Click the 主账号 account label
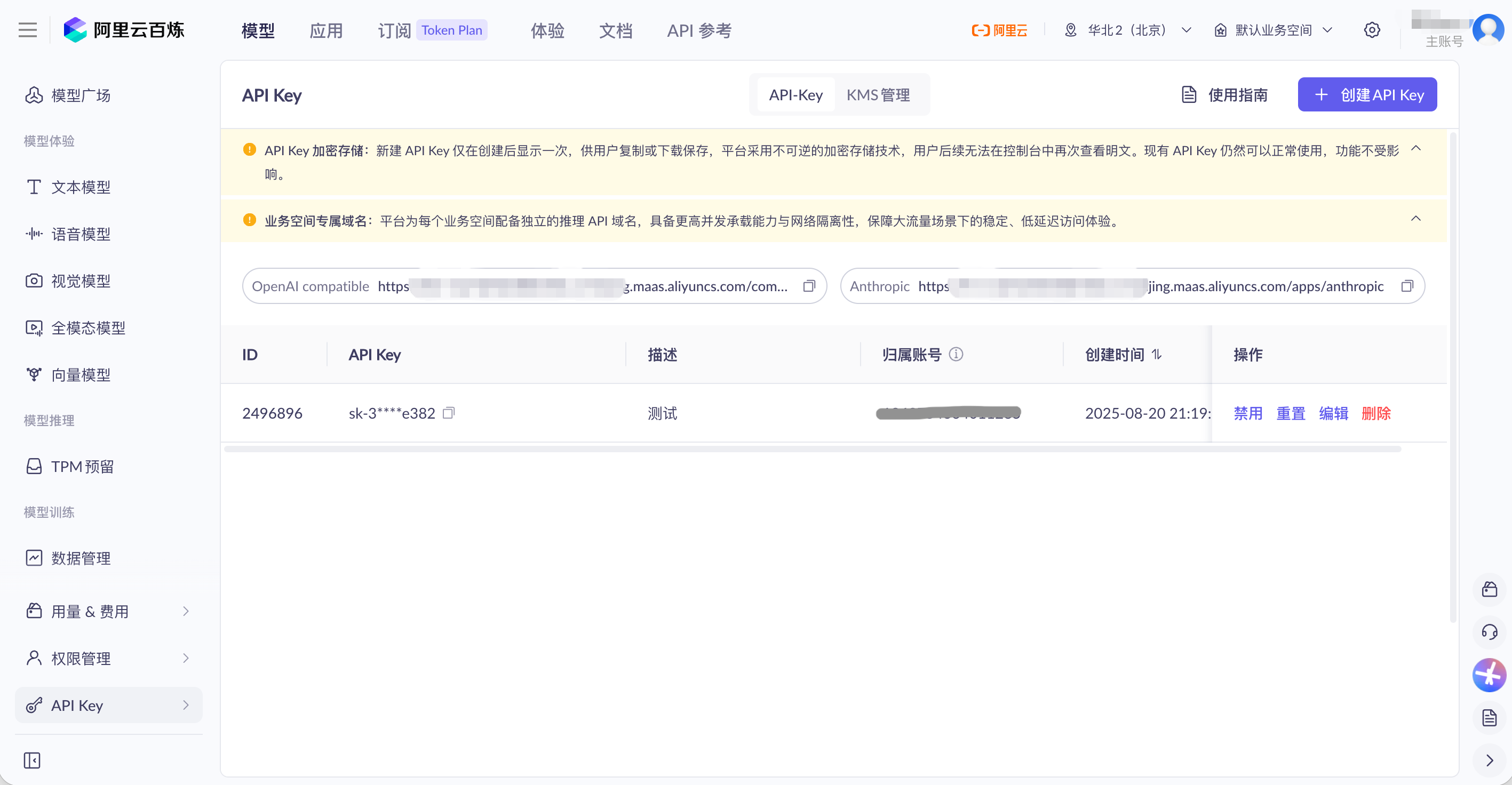 pos(1444,42)
